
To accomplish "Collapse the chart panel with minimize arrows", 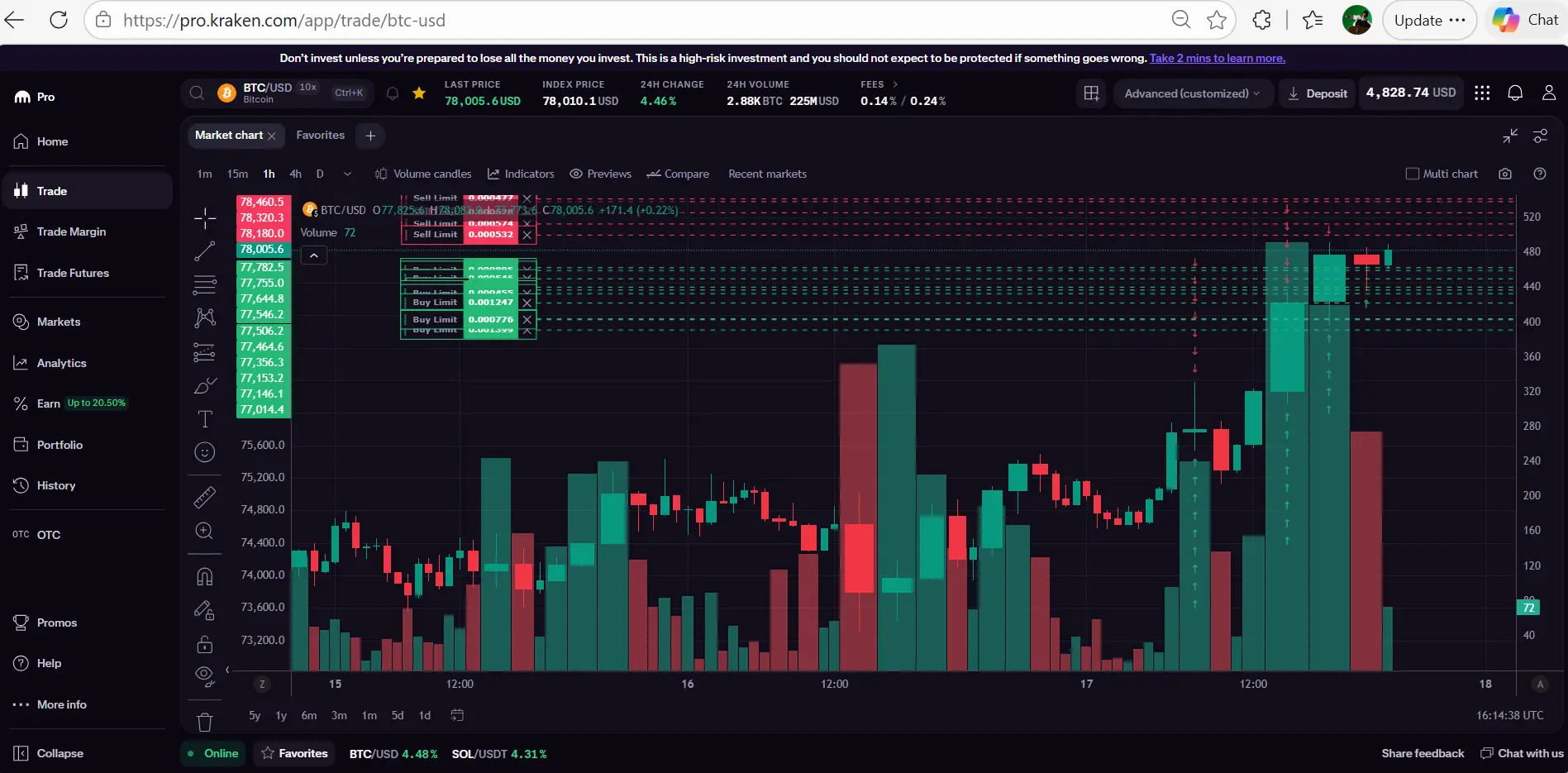I will click(1510, 136).
